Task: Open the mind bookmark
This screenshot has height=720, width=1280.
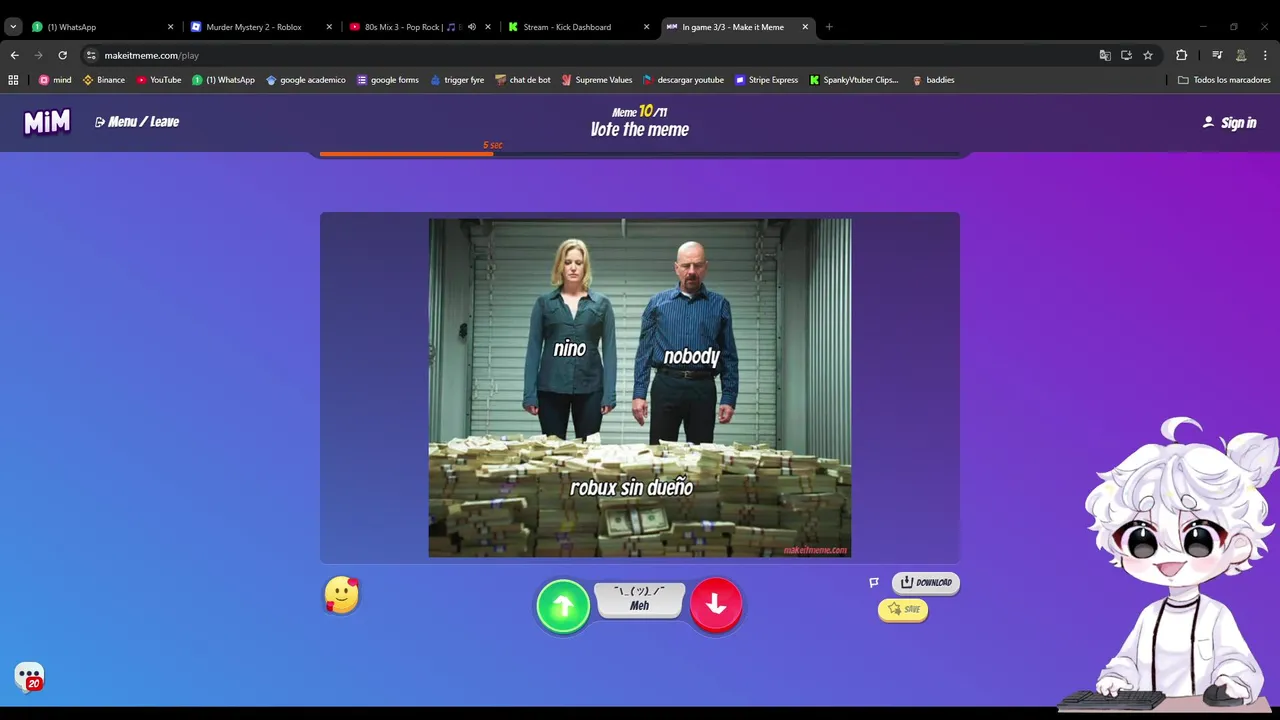Action: (55, 80)
